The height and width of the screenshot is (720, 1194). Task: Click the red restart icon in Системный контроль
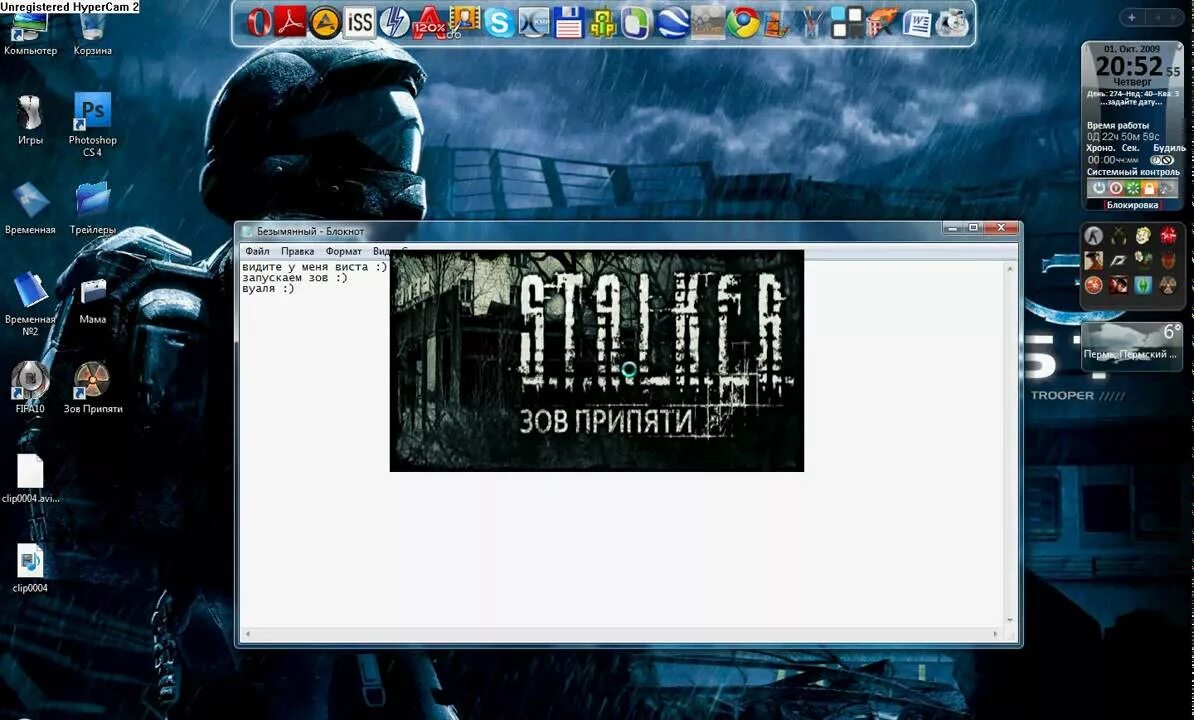[1116, 188]
